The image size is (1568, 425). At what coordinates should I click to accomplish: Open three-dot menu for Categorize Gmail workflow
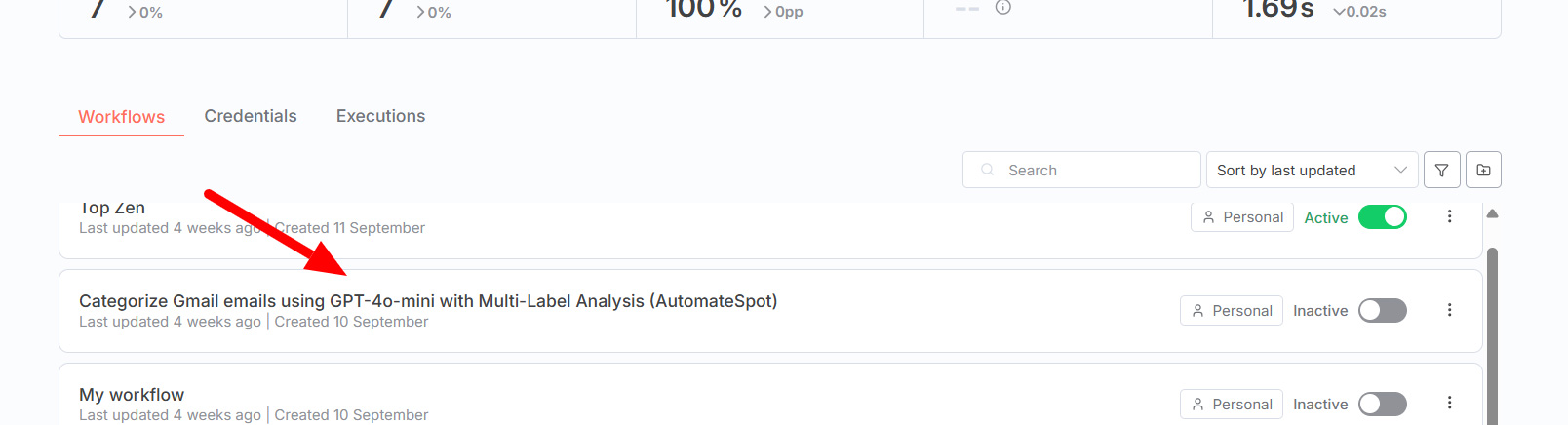tap(1449, 310)
